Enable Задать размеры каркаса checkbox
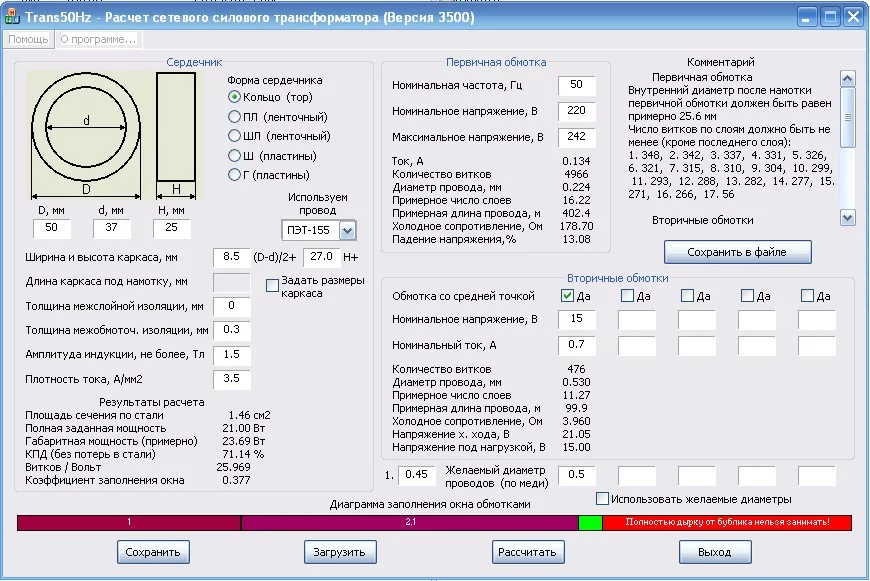The width and height of the screenshot is (870, 581). [272, 286]
